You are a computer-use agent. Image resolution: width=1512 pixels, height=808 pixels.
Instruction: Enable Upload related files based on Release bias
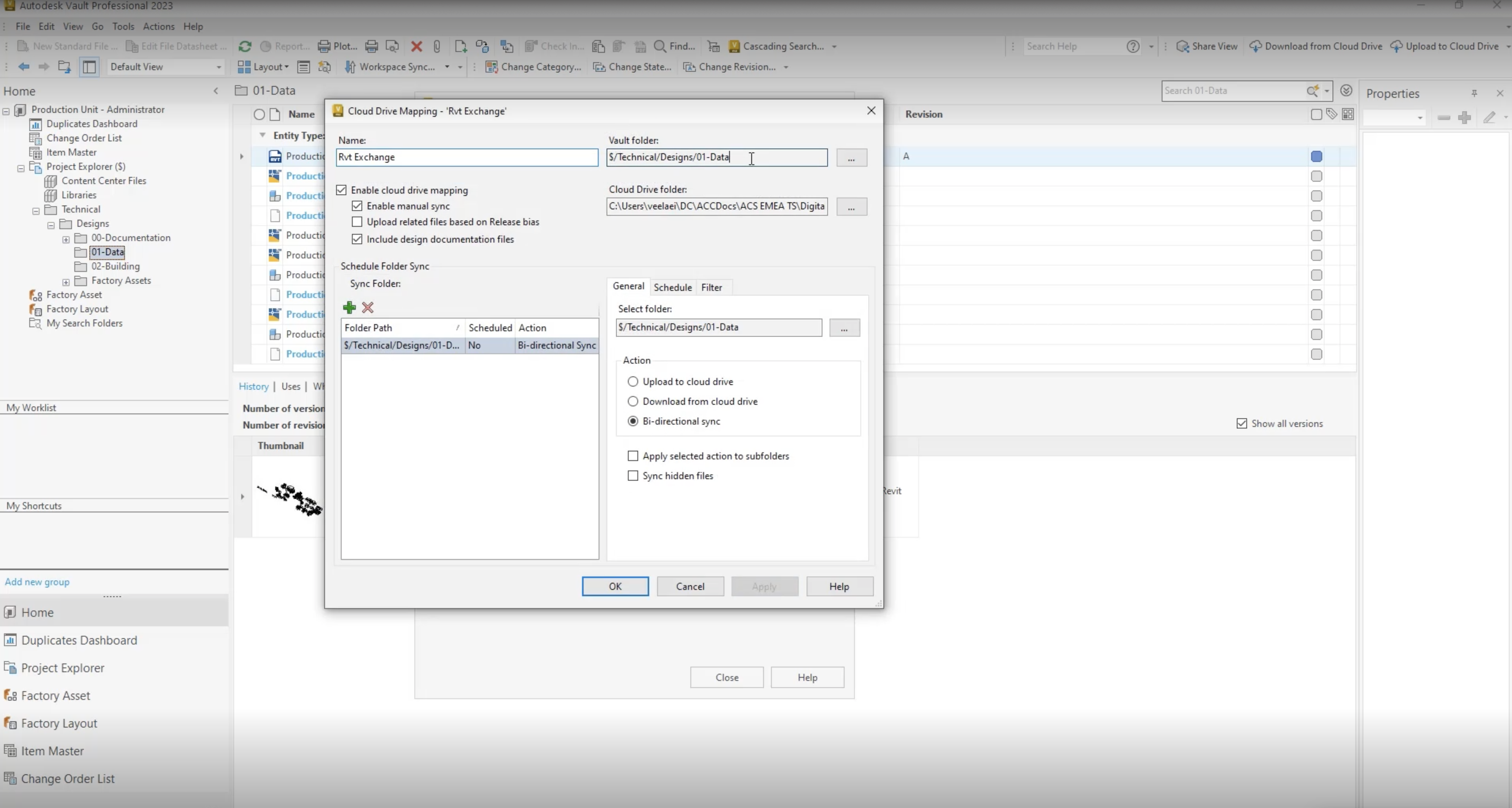pyautogui.click(x=357, y=222)
